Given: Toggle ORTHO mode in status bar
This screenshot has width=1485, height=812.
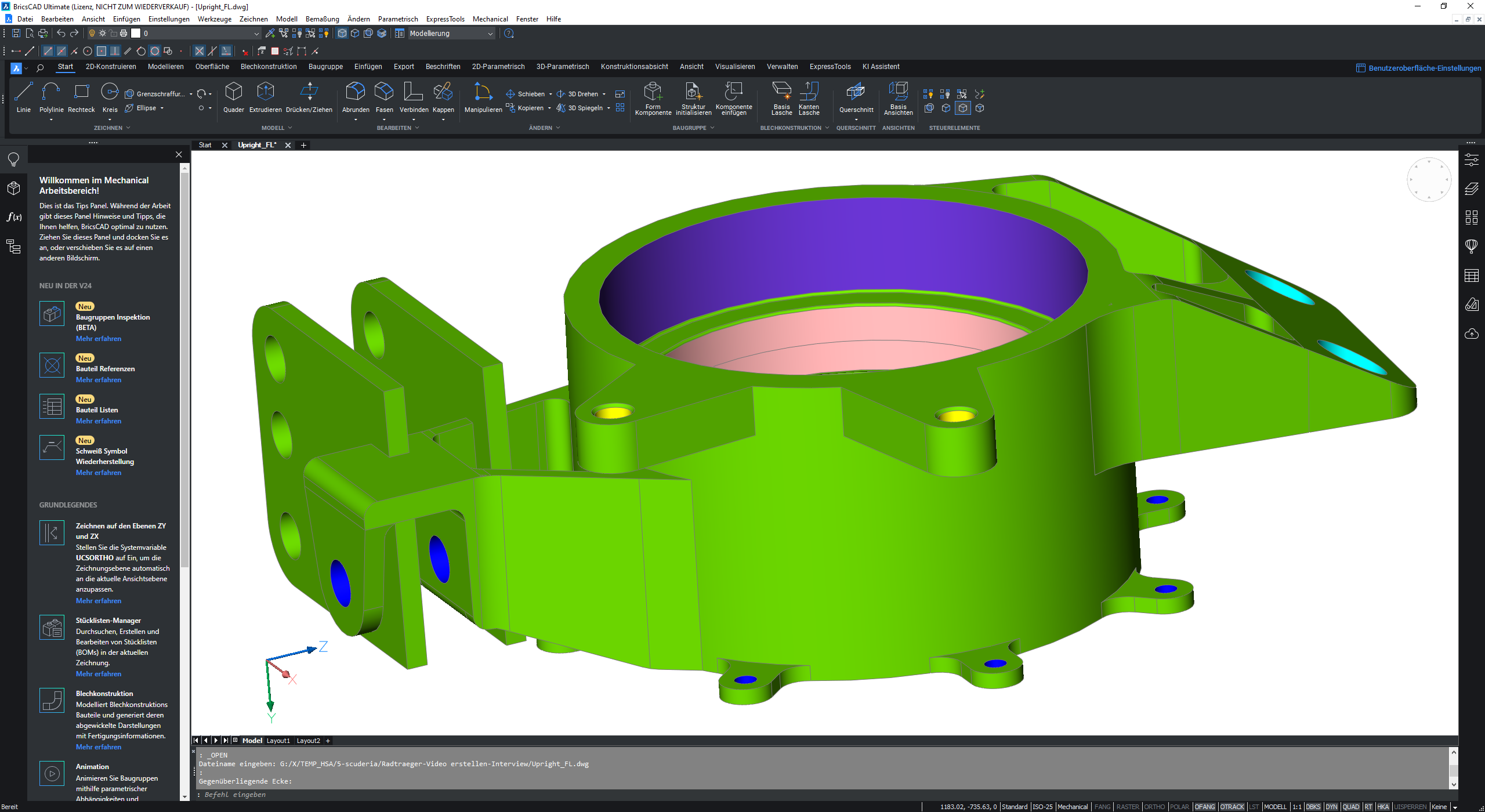Looking at the screenshot, I should 1154,807.
